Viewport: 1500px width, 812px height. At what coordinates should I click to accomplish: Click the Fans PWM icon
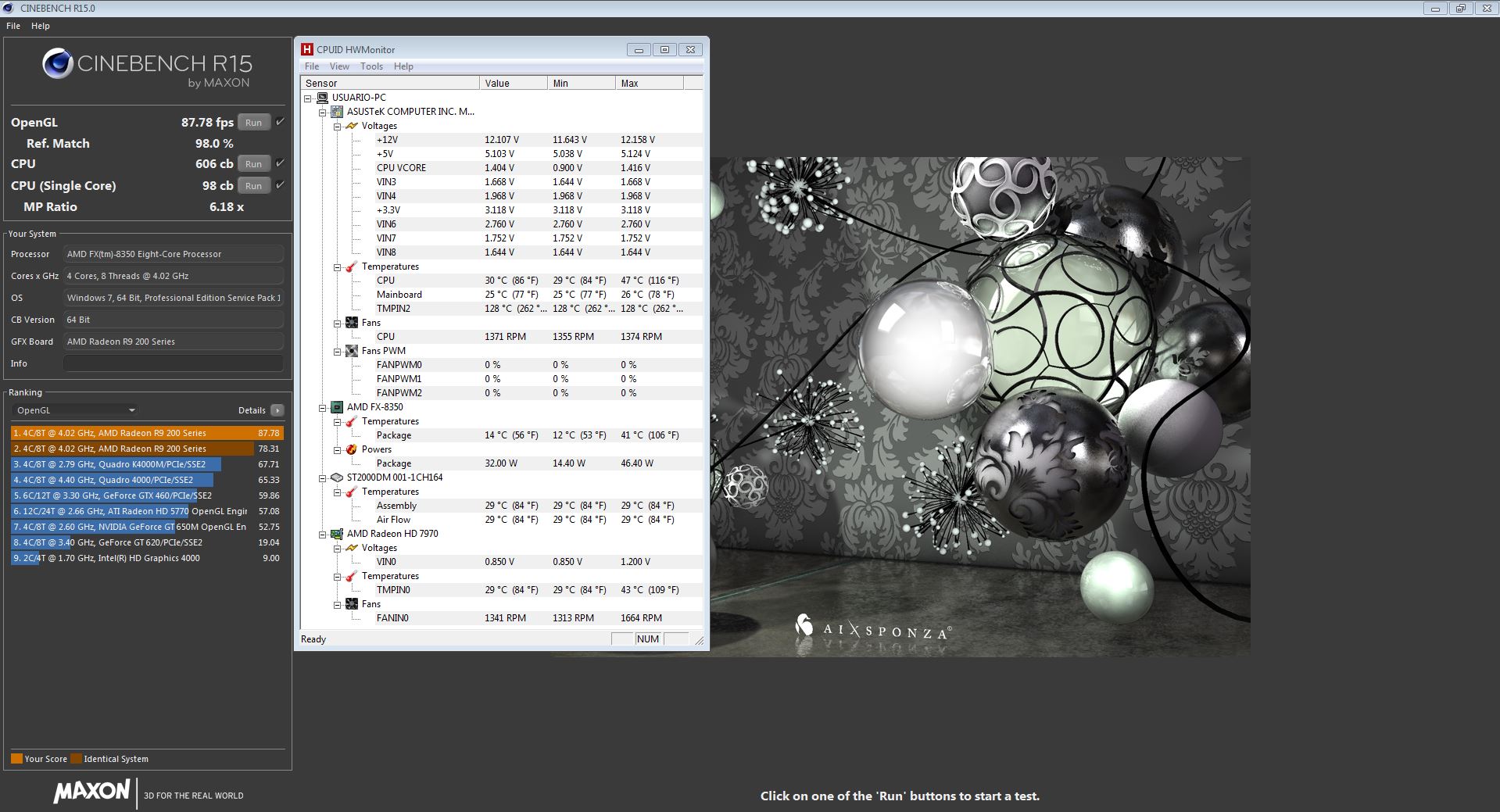(352, 351)
